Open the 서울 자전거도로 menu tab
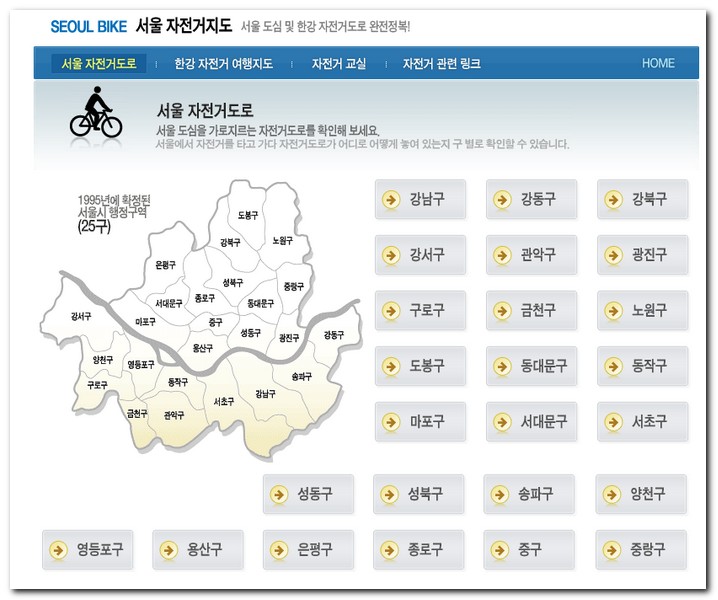The image size is (718, 600). [98, 63]
